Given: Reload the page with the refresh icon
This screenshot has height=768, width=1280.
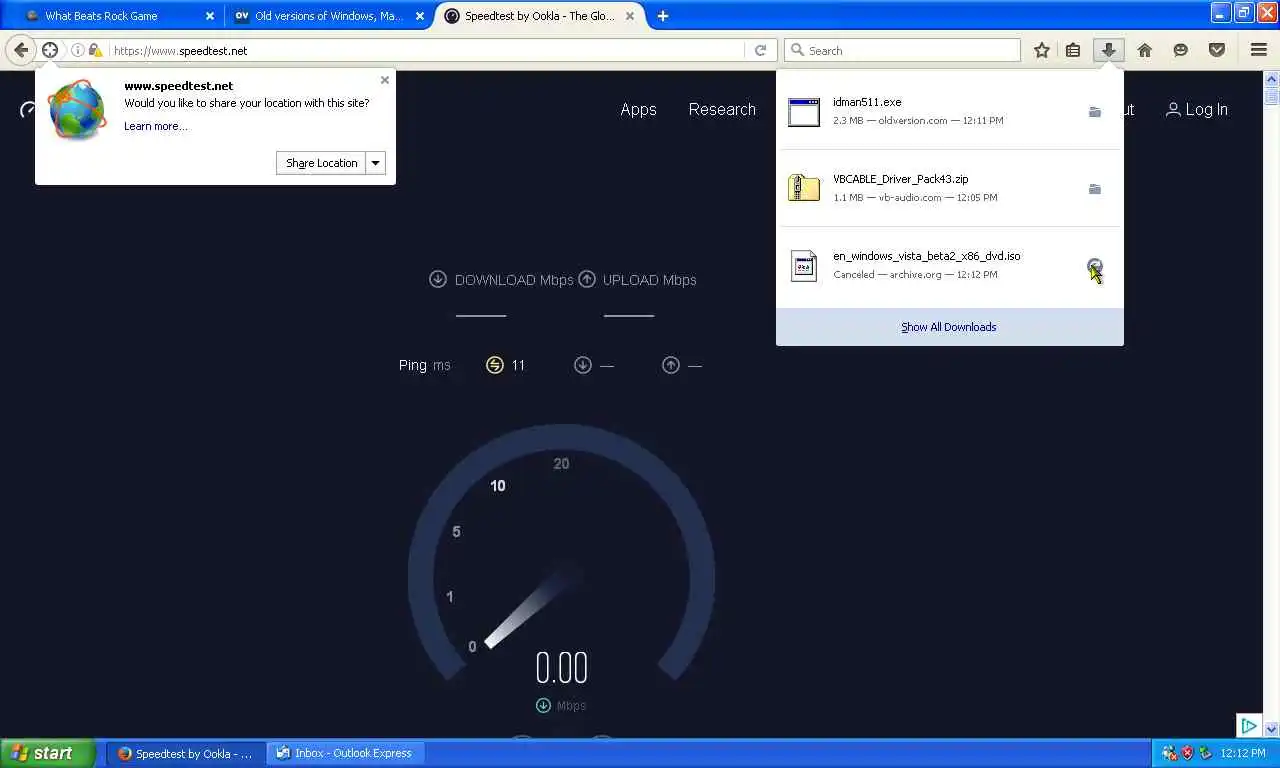Looking at the screenshot, I should pyautogui.click(x=760, y=50).
